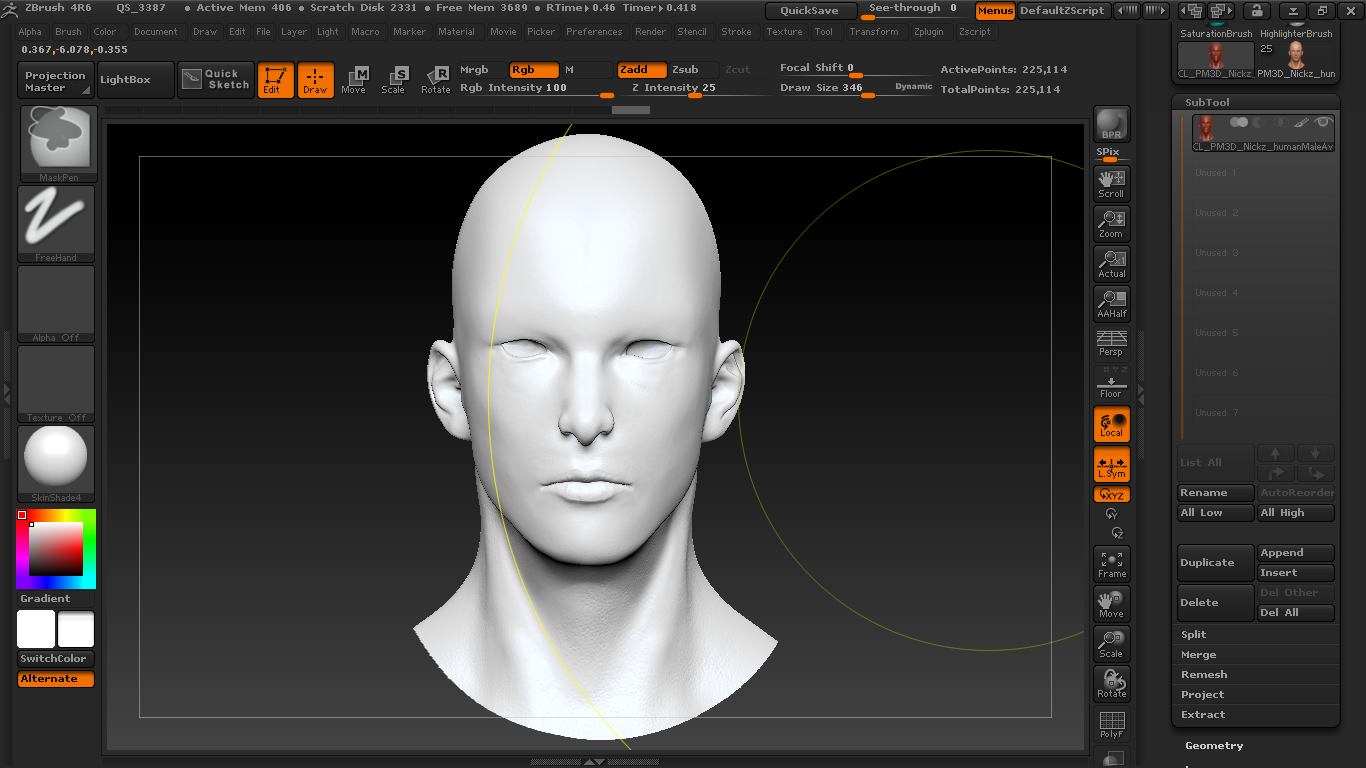Open the FreeHand stroke picker
Viewport: 1366px width, 768px height.
point(56,223)
